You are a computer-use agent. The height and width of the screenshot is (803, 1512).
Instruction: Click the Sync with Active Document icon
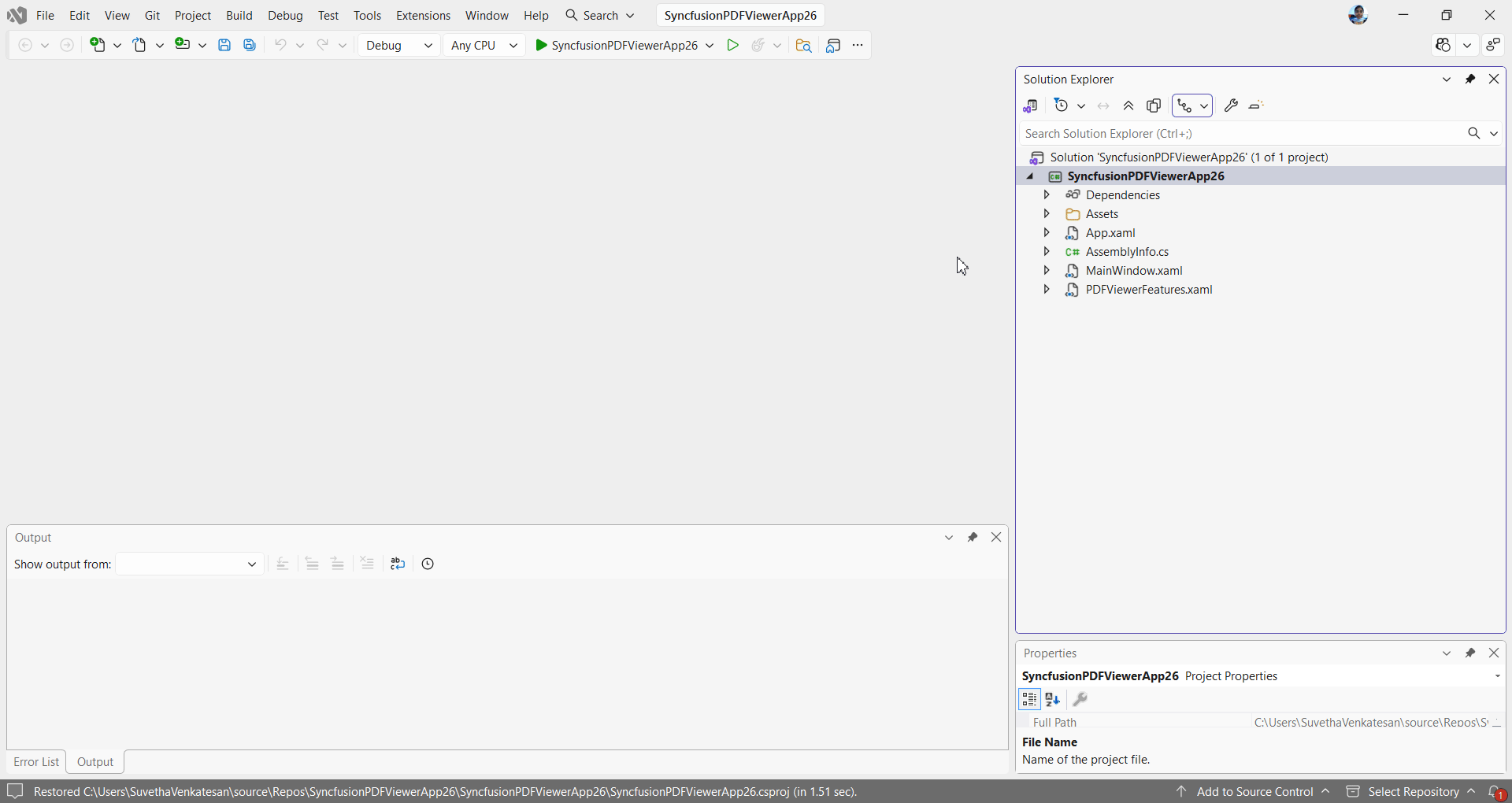point(1102,105)
